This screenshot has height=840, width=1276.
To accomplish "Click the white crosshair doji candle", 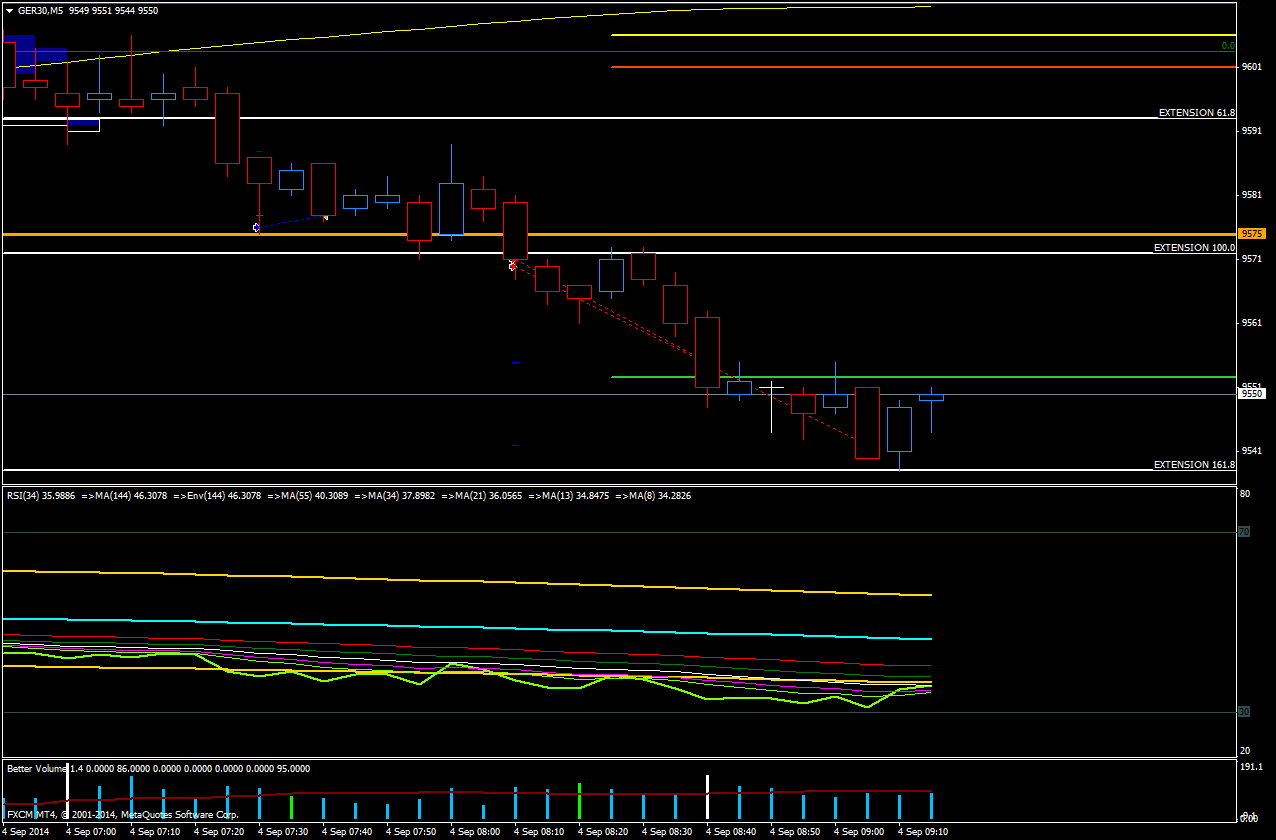I will (771, 387).
